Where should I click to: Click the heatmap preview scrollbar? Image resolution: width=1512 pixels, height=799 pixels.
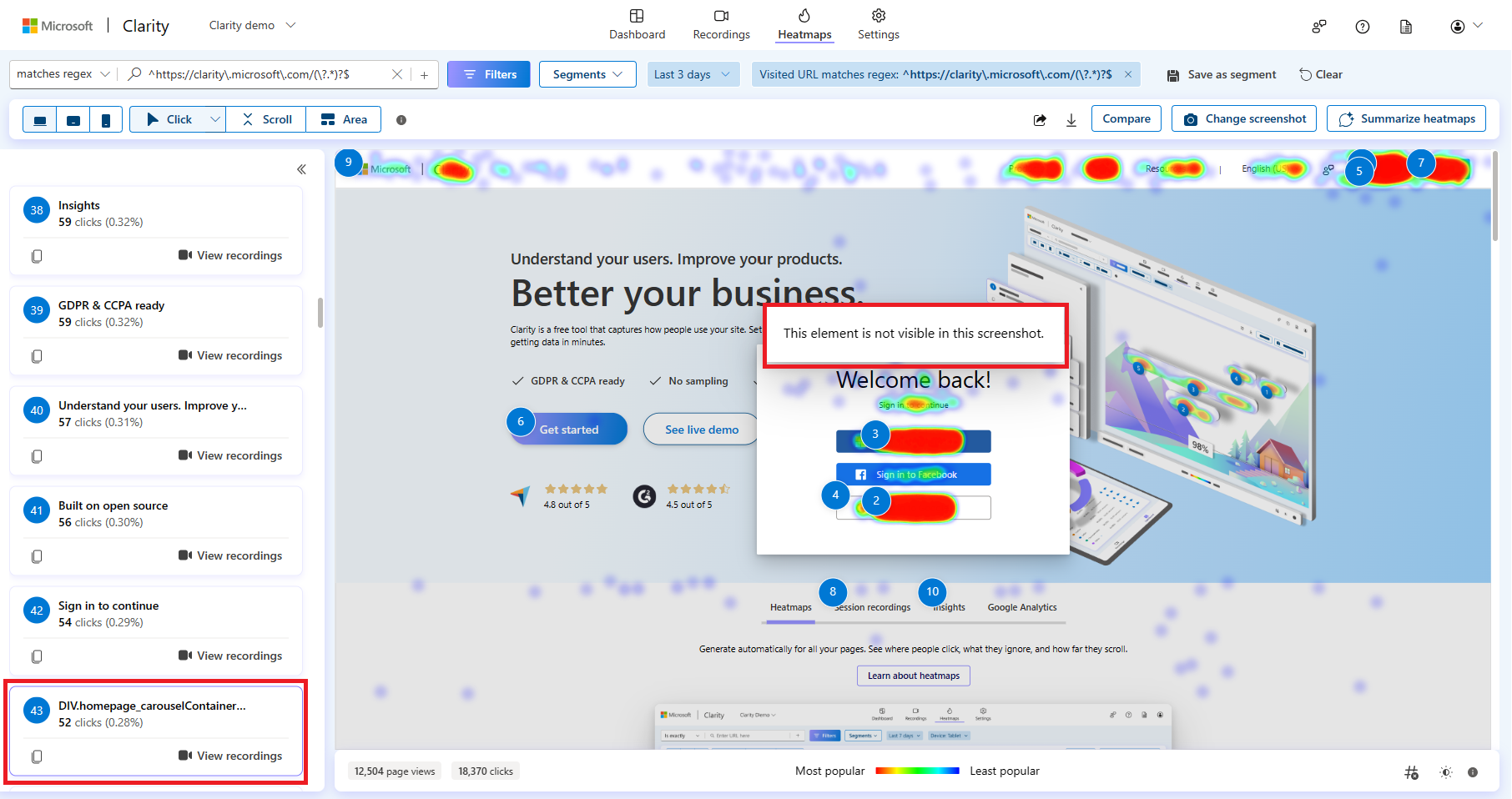click(x=1496, y=196)
